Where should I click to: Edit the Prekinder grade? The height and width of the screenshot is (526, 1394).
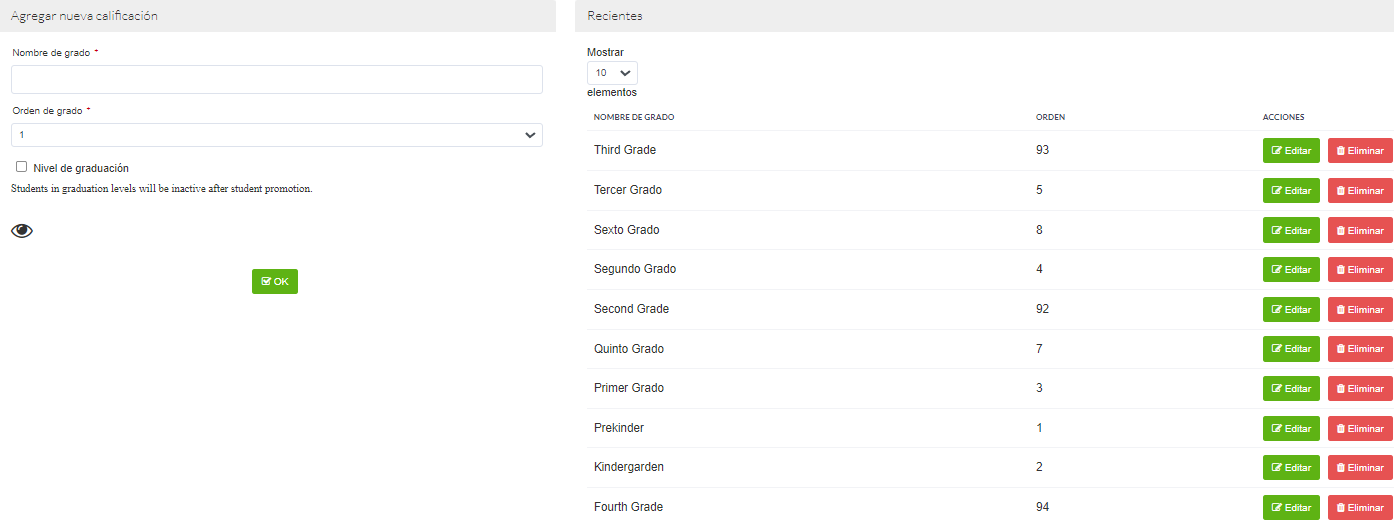coord(1291,428)
